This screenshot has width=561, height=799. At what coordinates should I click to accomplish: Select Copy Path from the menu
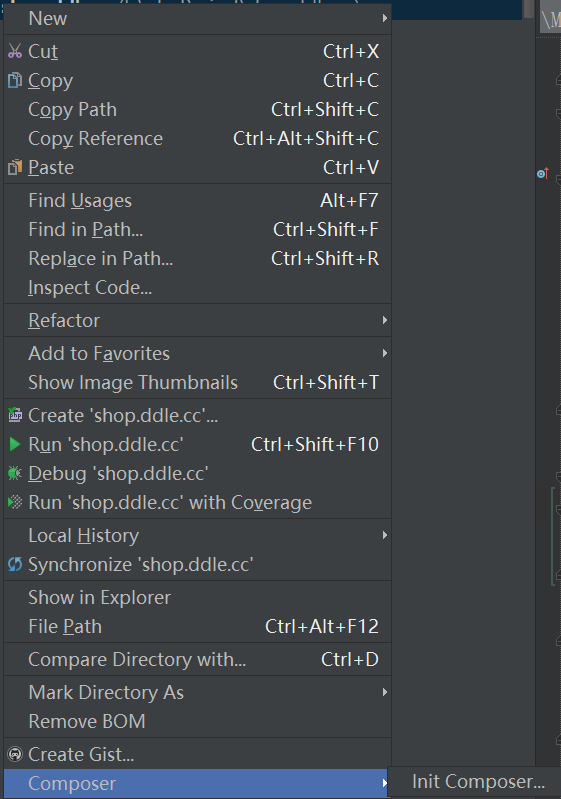coord(198,109)
